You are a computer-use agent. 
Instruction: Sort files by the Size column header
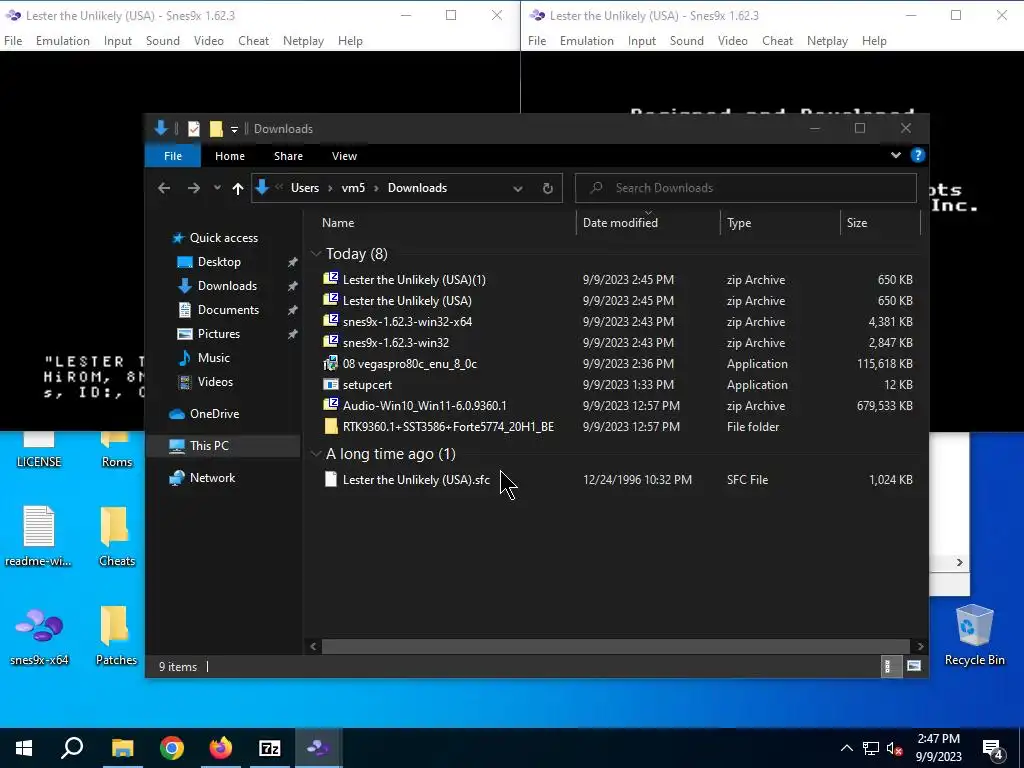coord(857,223)
